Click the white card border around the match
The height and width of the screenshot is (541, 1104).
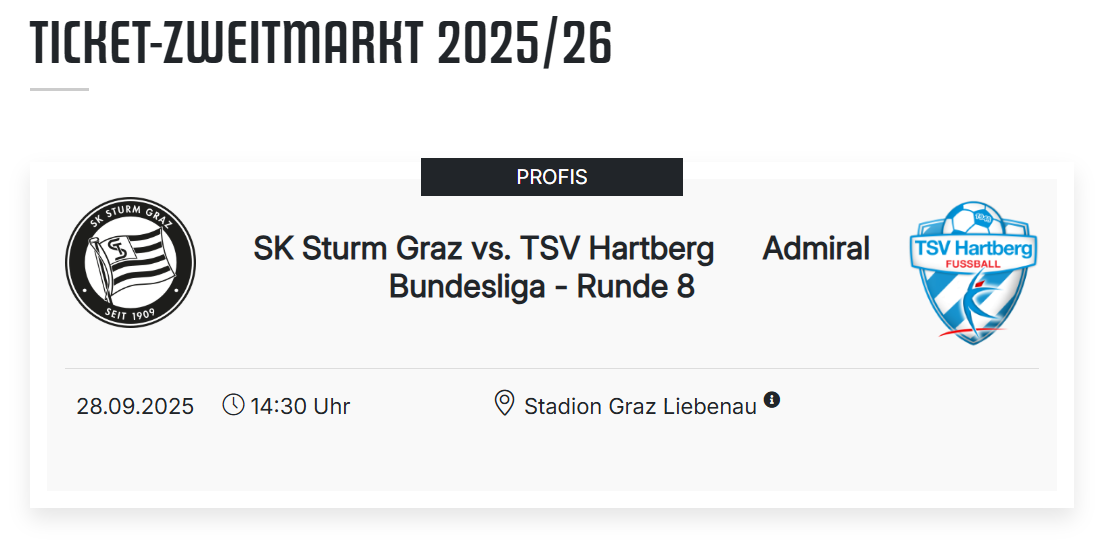[x=38, y=330]
